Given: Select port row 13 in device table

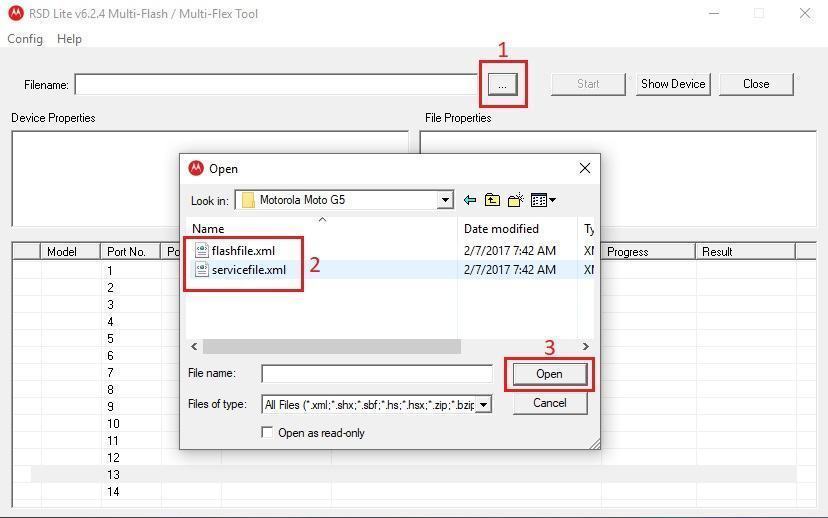Looking at the screenshot, I should coord(414,474).
